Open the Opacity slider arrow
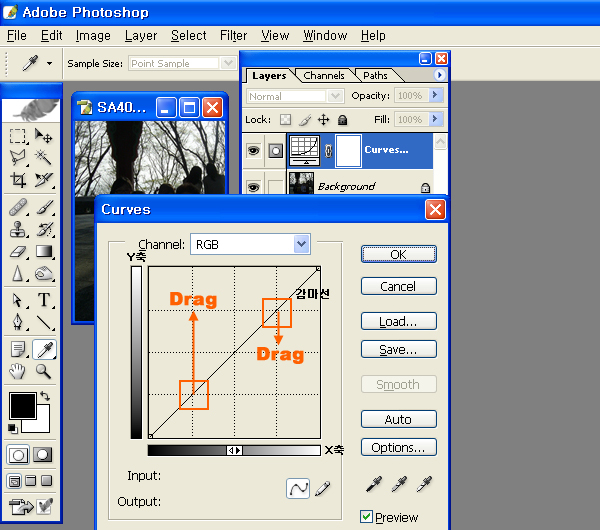The image size is (600, 530). coord(435,95)
